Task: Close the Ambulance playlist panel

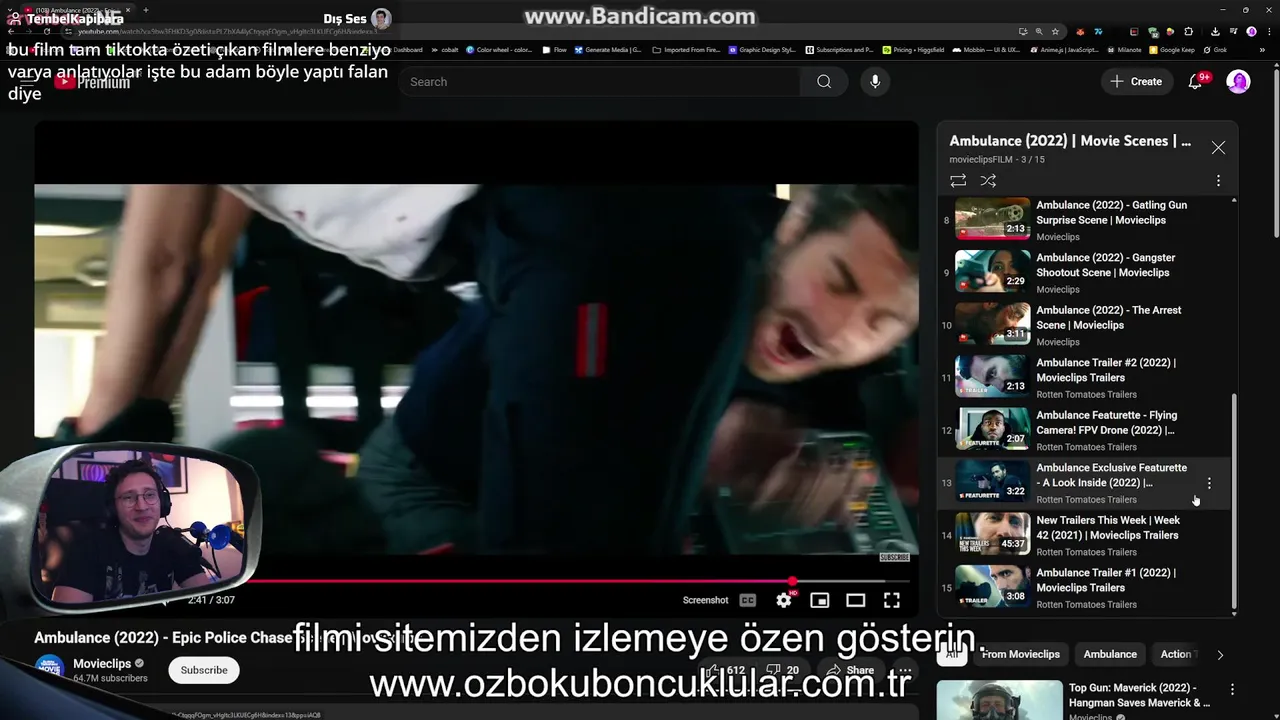Action: (1218, 147)
